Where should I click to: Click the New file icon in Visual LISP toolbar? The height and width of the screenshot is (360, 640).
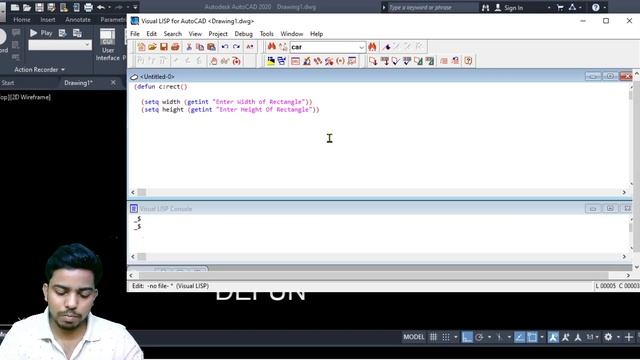(x=141, y=47)
